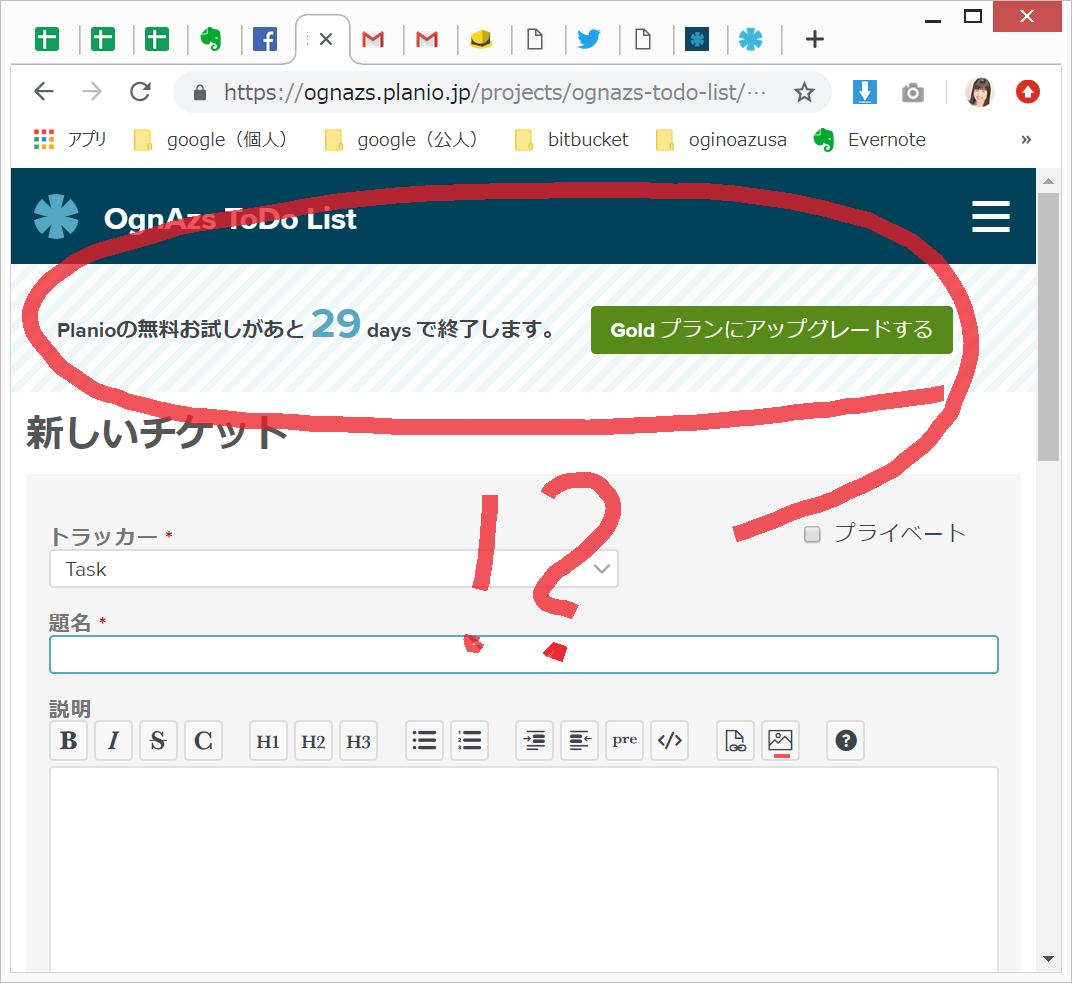Click Gold プランにアップグレードする button
The image size is (1072, 983).
click(771, 330)
